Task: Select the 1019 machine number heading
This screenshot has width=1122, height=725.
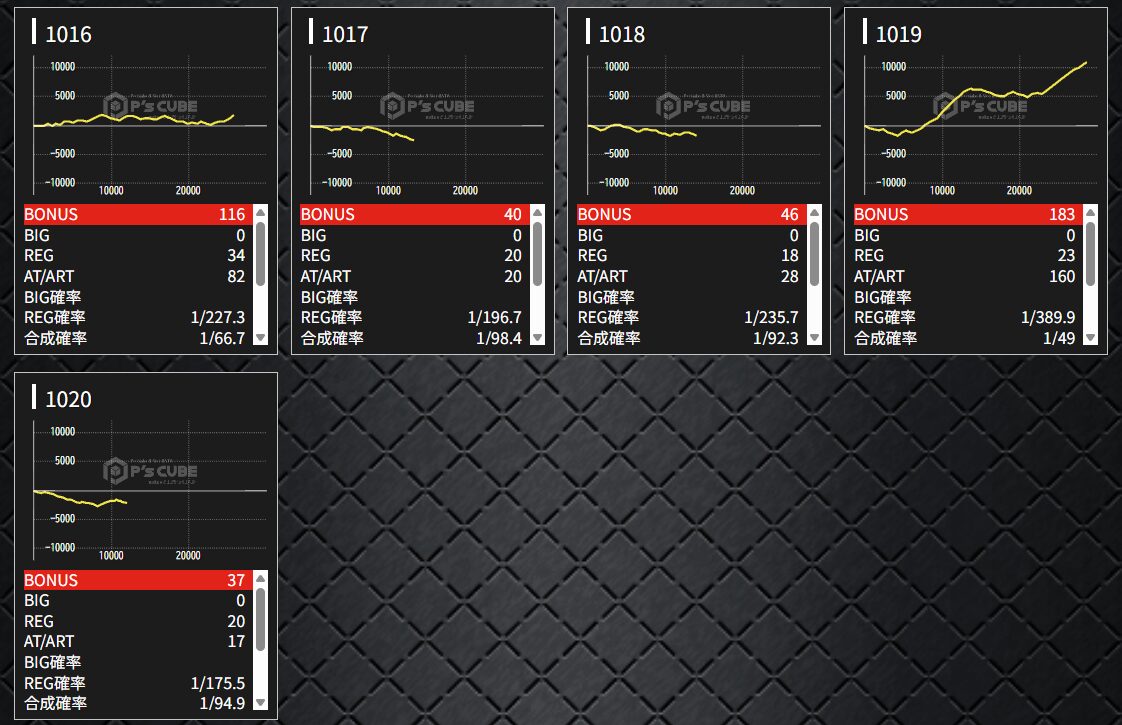Action: (x=898, y=34)
